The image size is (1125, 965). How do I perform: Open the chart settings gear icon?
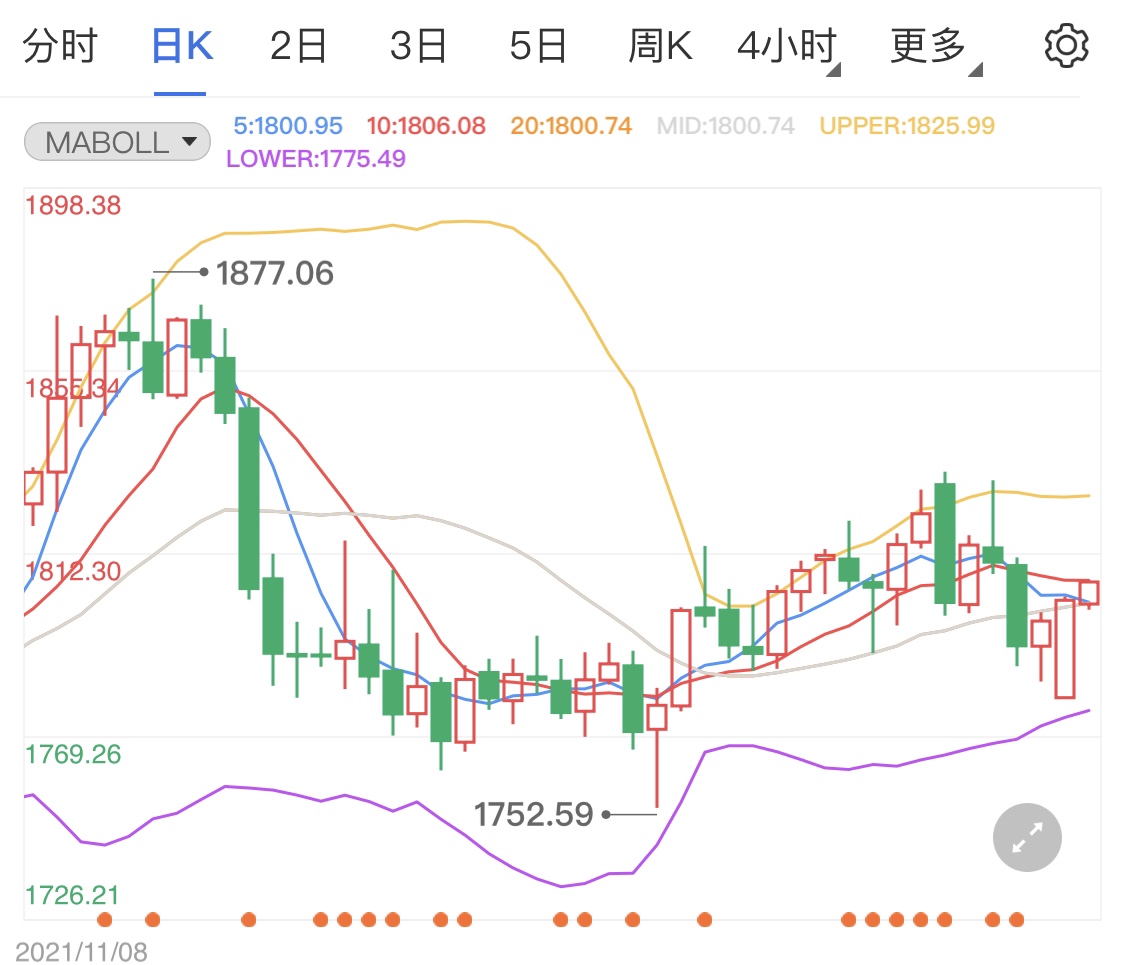(x=1066, y=44)
